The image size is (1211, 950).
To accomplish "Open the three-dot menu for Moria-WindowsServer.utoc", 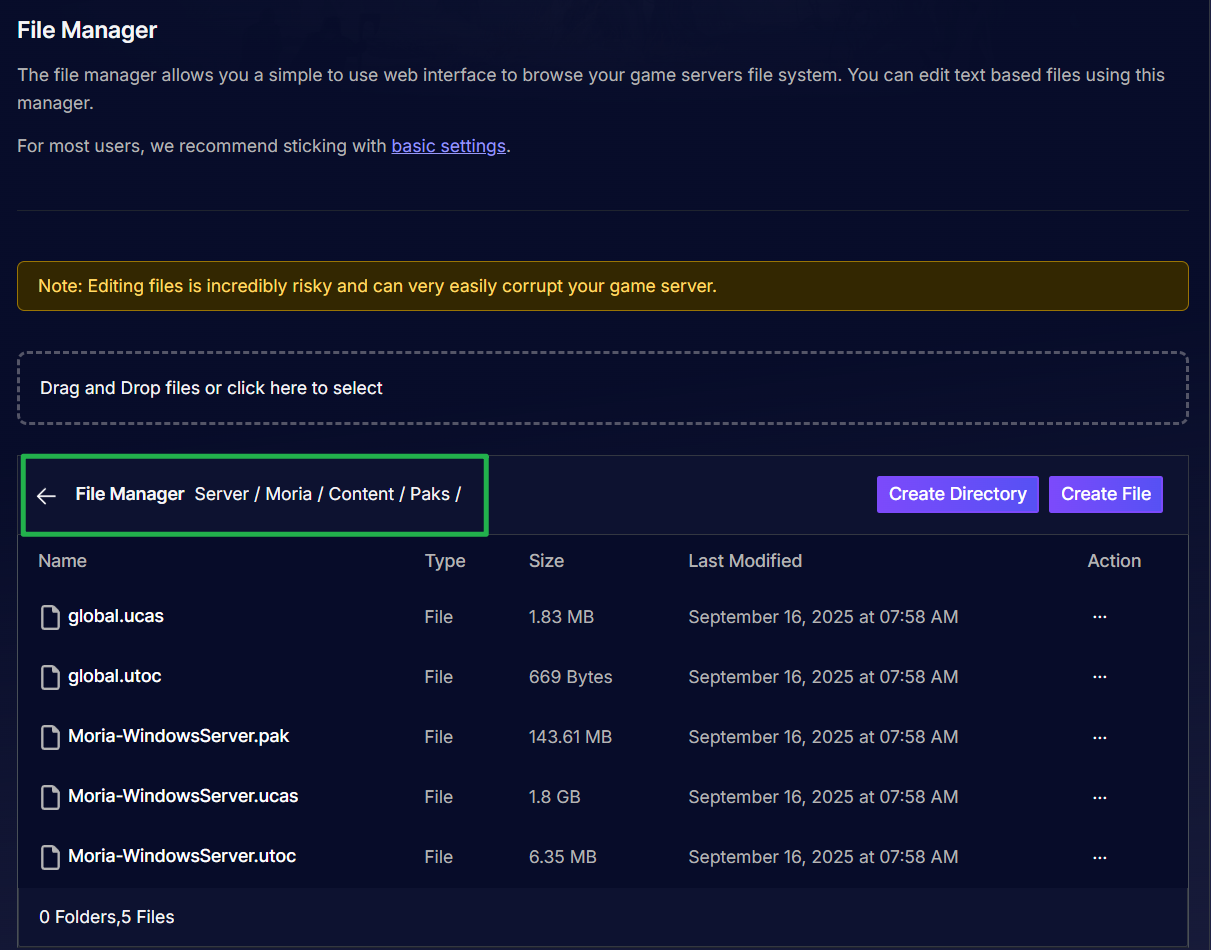I will coord(1099,857).
